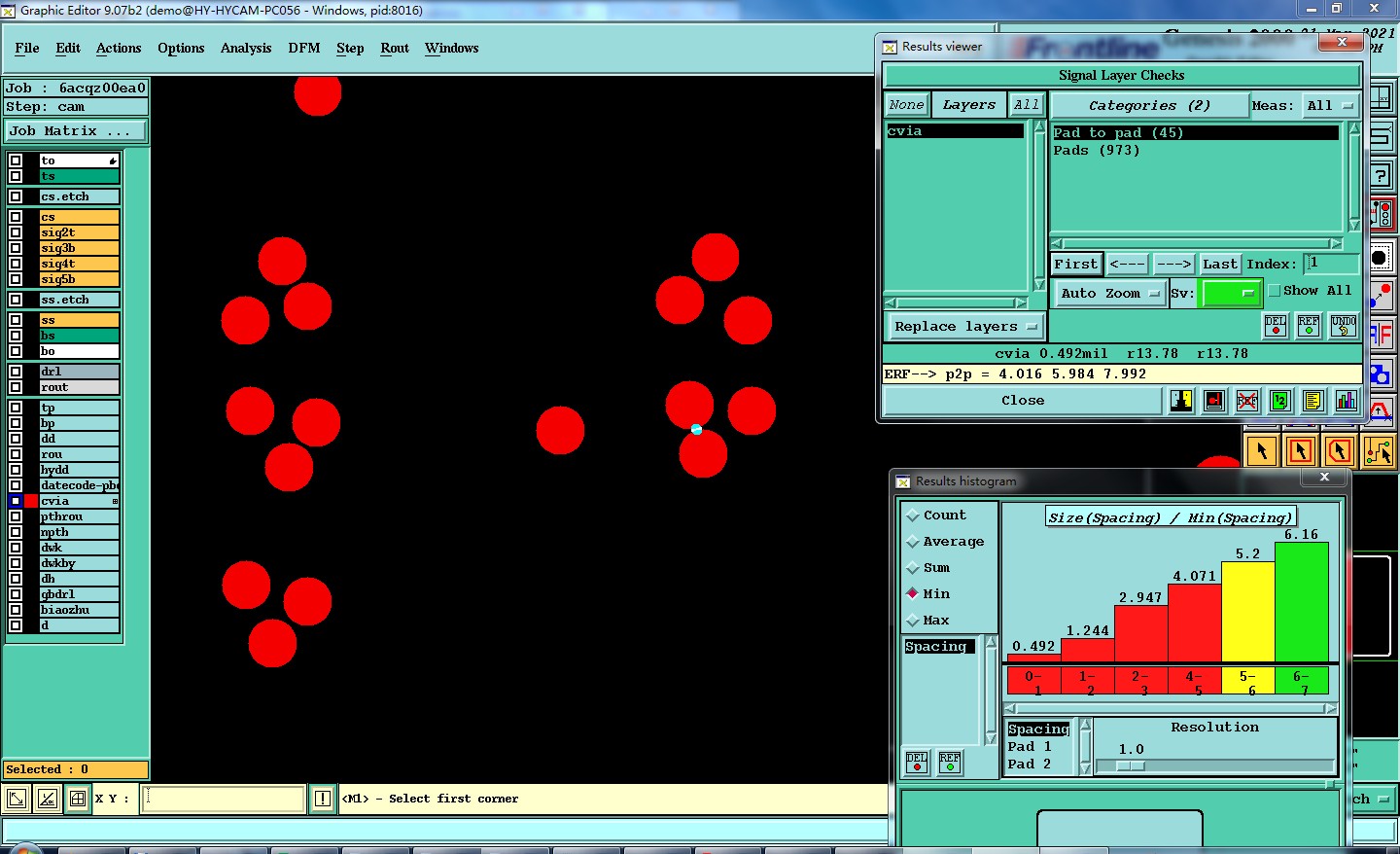
Task: Click the REF icon in Results histogram
Action: click(x=950, y=762)
